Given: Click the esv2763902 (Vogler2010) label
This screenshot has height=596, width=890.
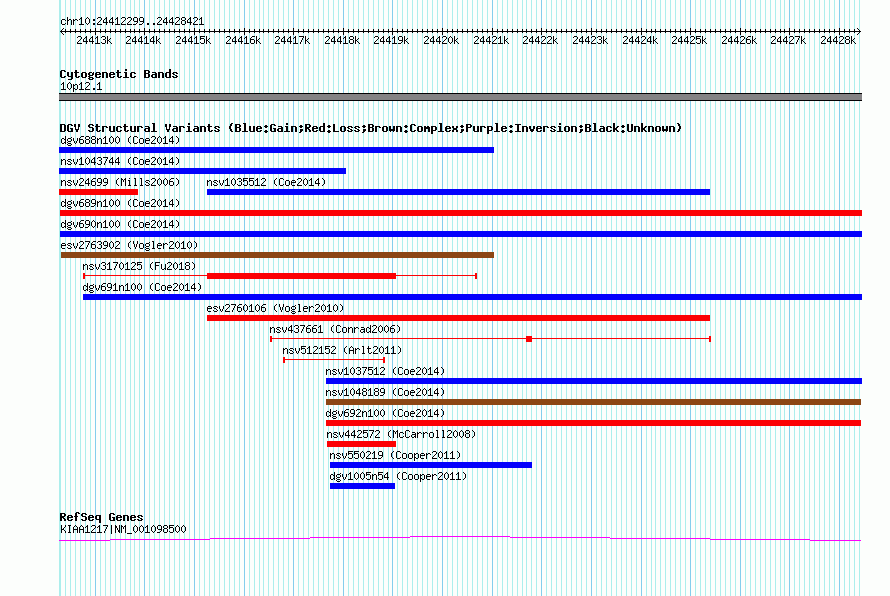Looking at the screenshot, I should click(129, 245).
